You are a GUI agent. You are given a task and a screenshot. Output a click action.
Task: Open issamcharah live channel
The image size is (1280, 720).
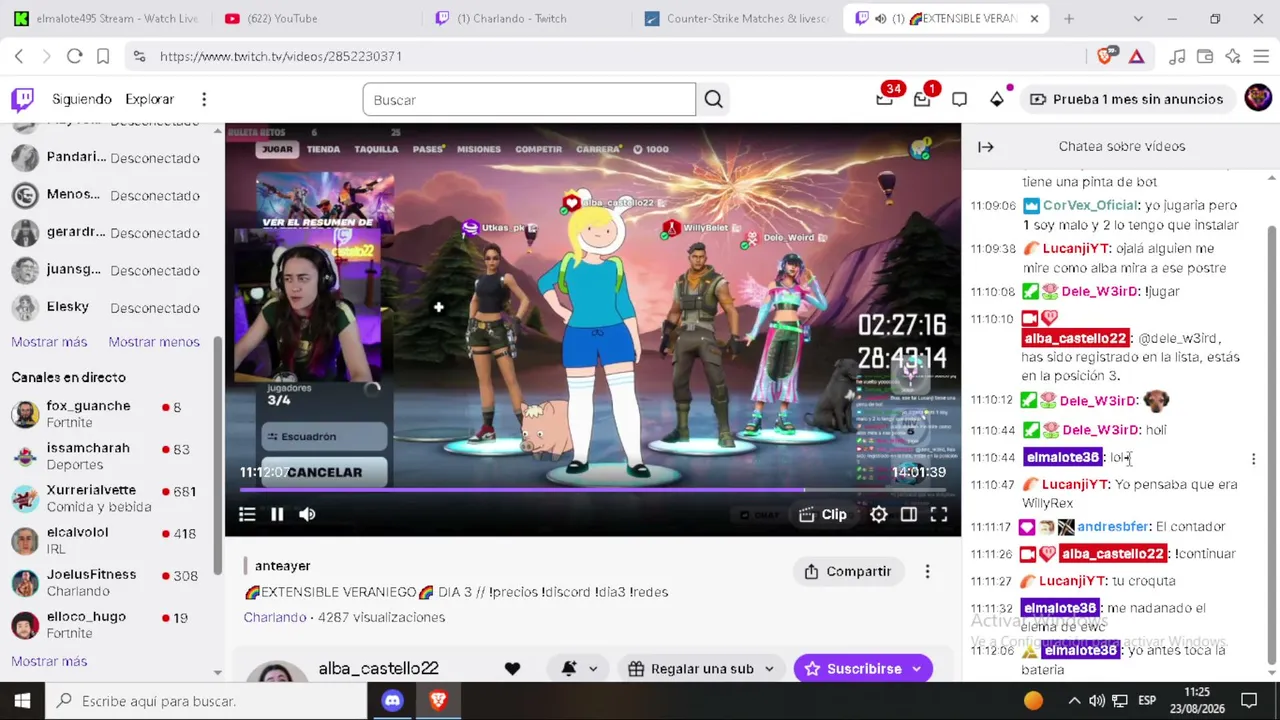click(x=110, y=456)
